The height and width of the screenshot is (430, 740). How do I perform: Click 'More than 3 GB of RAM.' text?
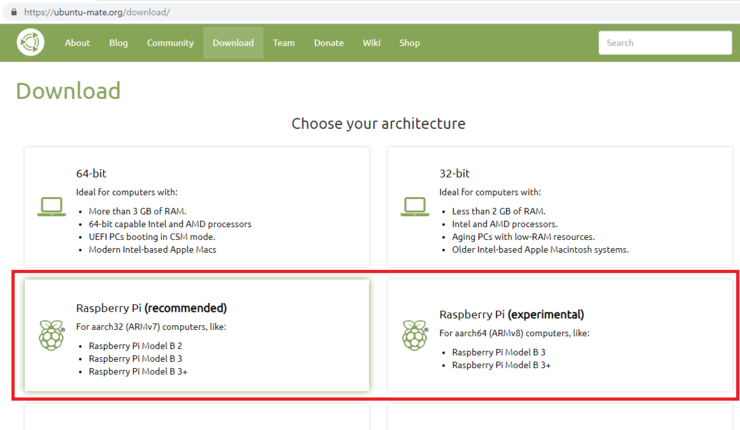coord(137,211)
